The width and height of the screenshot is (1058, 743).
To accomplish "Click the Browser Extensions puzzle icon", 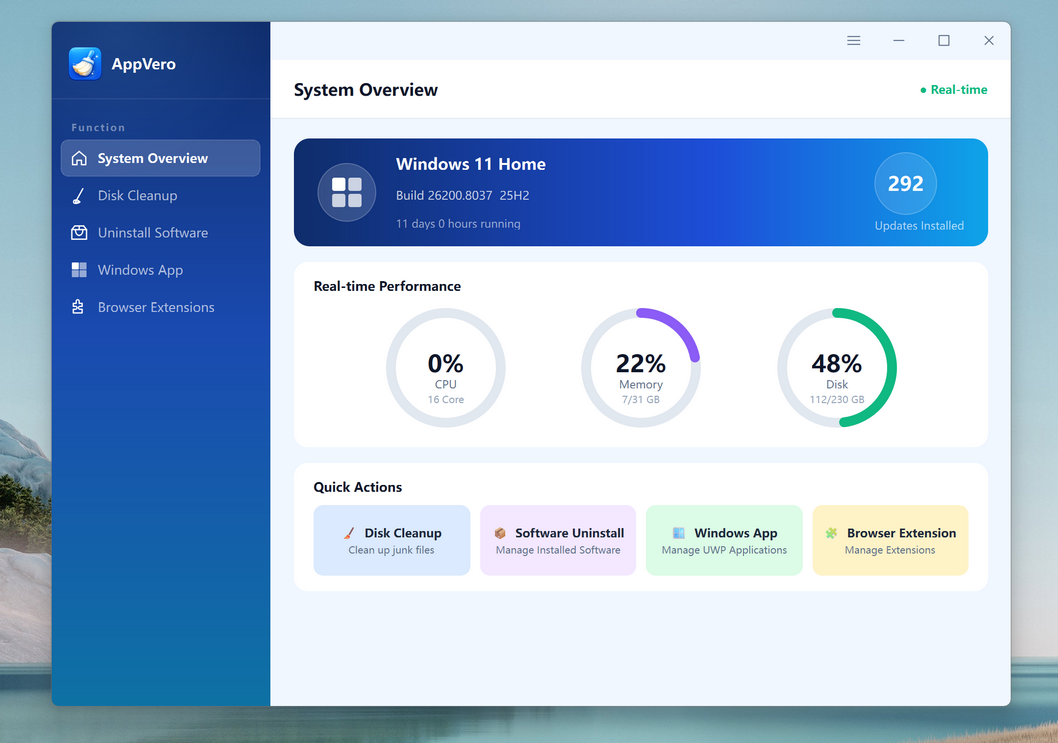I will [79, 307].
